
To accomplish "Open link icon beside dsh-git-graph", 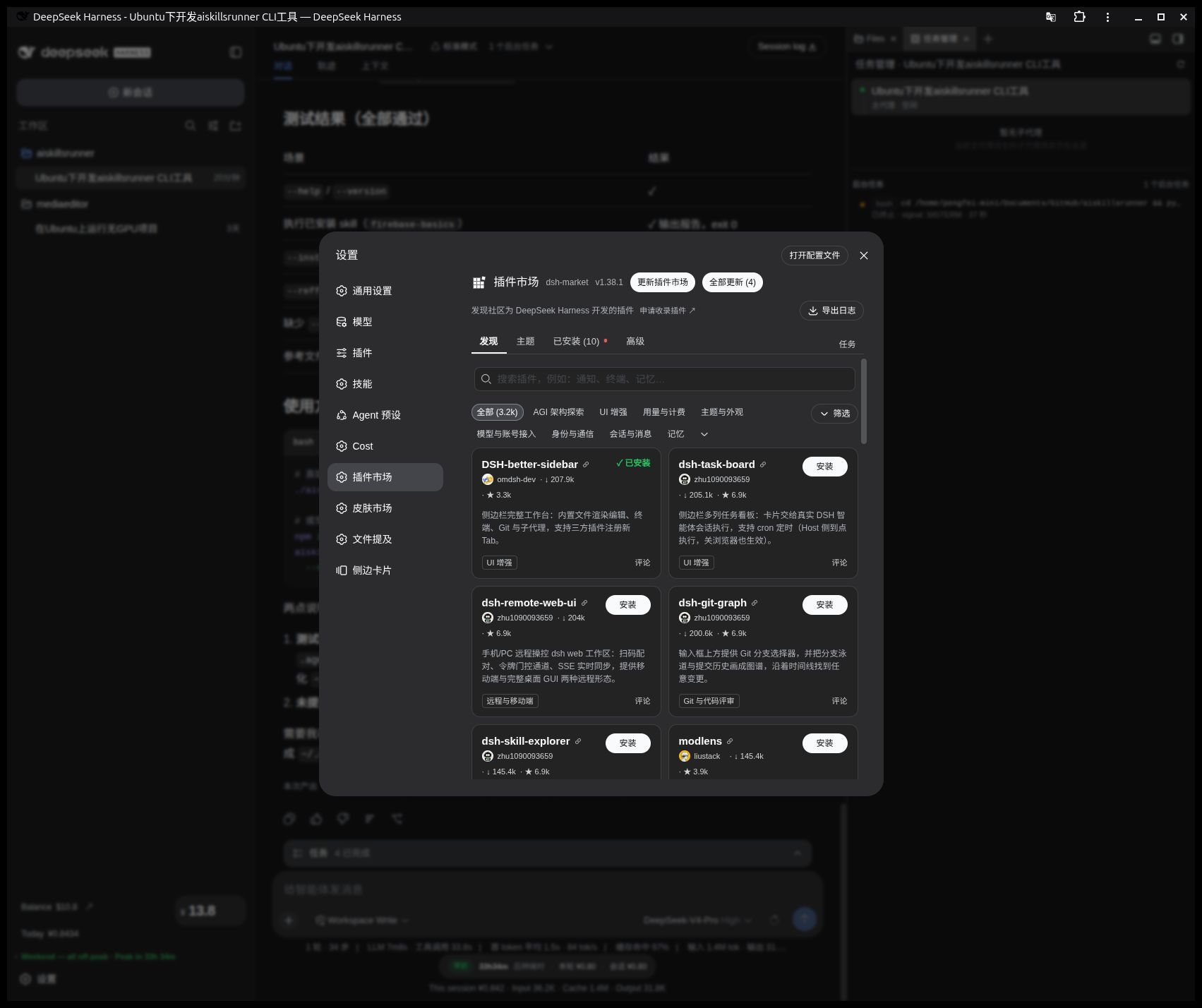I will 755,603.
